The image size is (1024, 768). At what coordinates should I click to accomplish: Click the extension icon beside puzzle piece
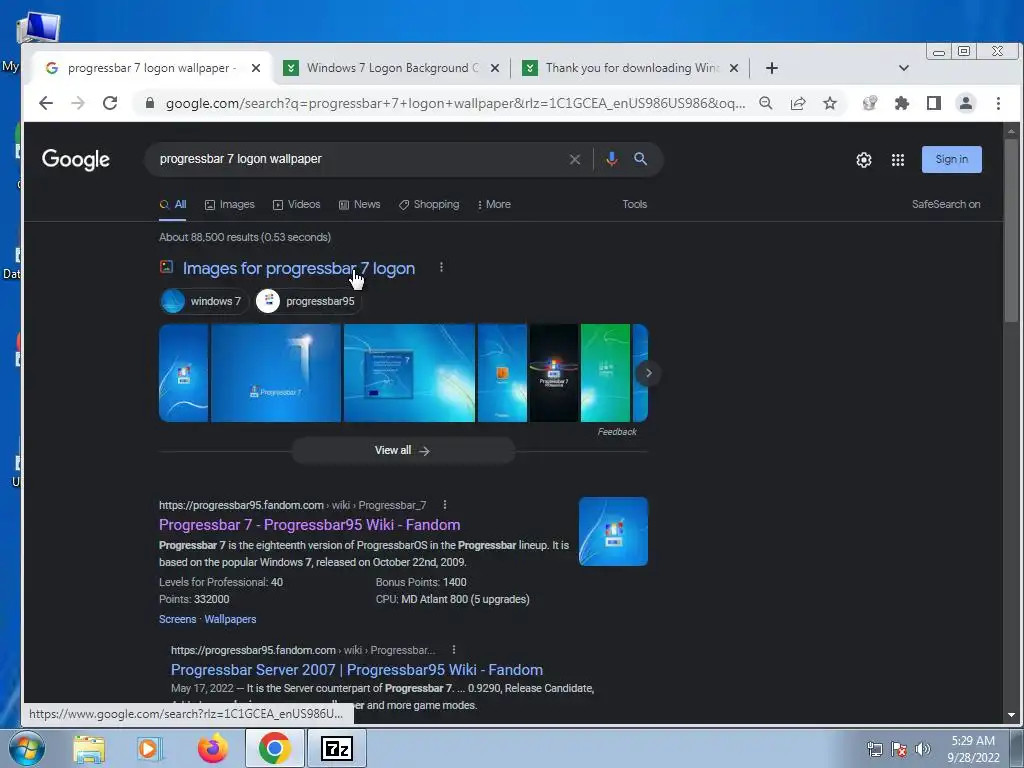(869, 103)
